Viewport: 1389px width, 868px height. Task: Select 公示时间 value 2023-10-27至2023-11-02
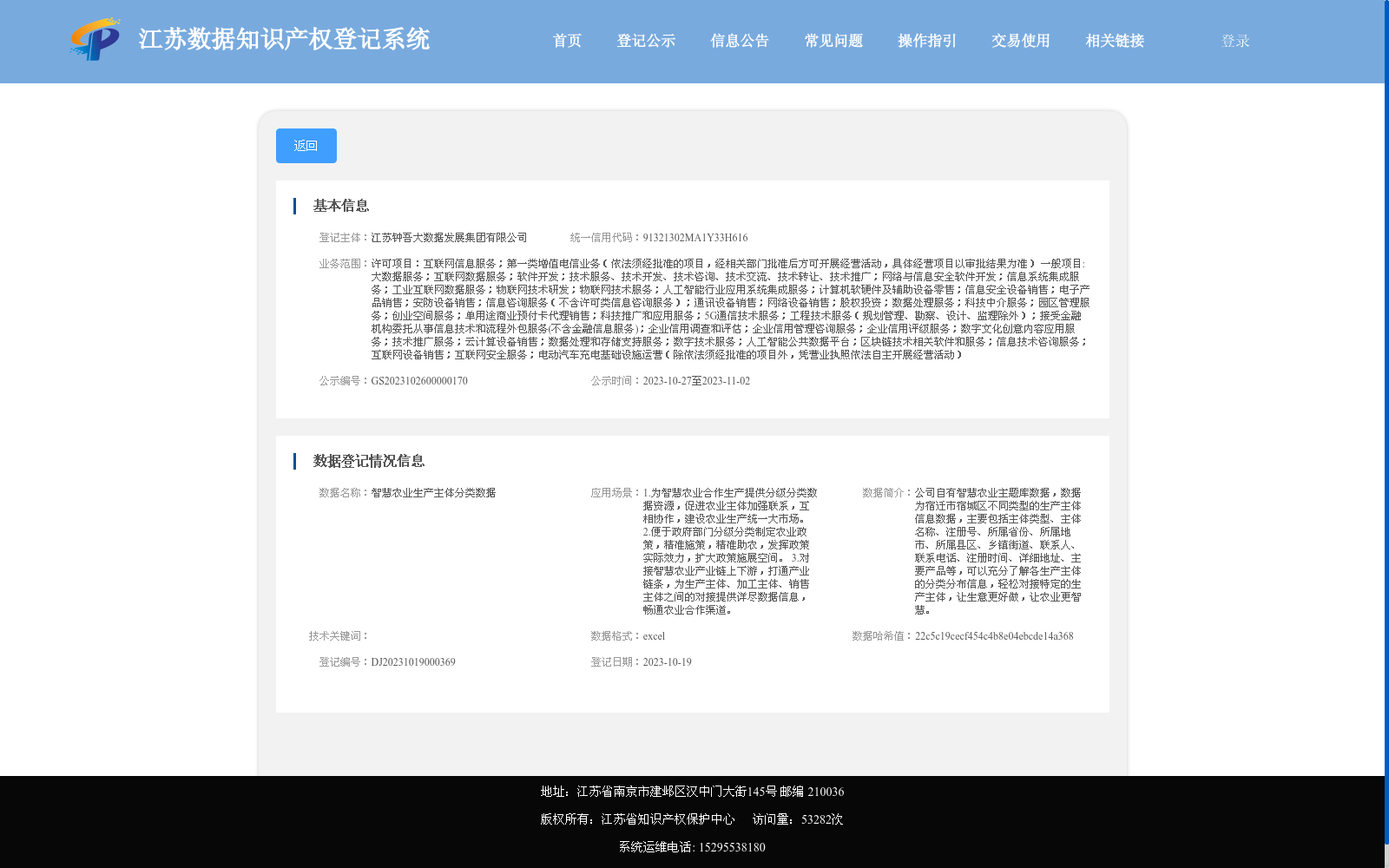(696, 381)
